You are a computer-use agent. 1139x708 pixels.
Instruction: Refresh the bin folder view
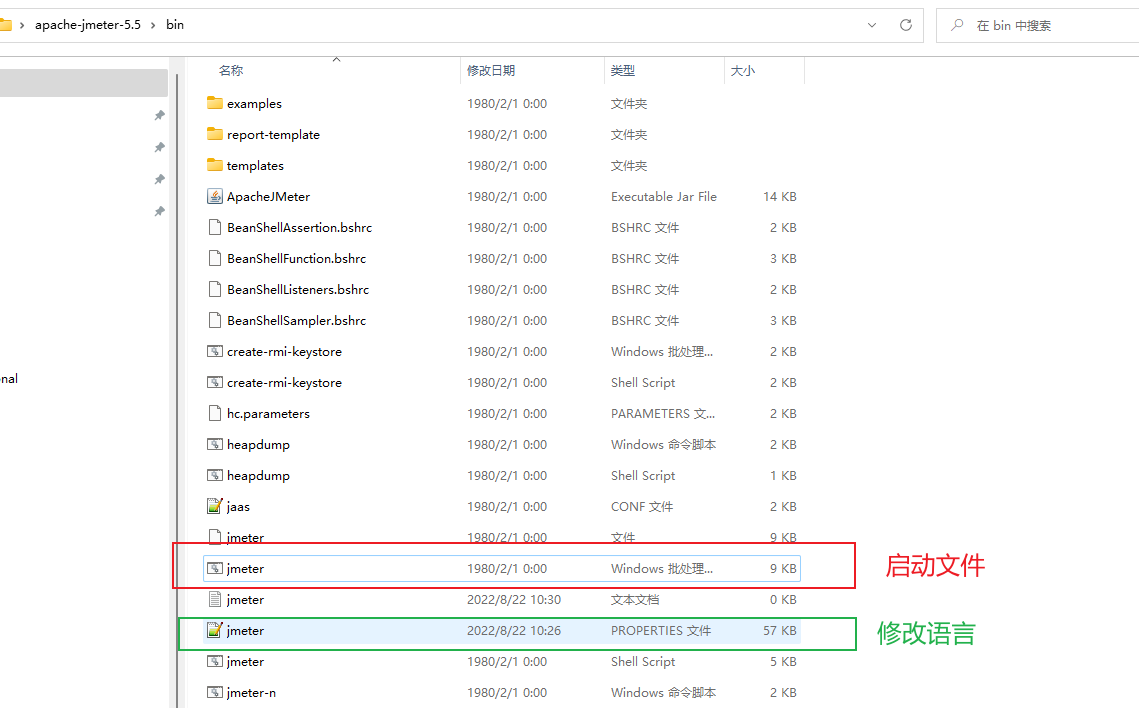click(x=906, y=25)
